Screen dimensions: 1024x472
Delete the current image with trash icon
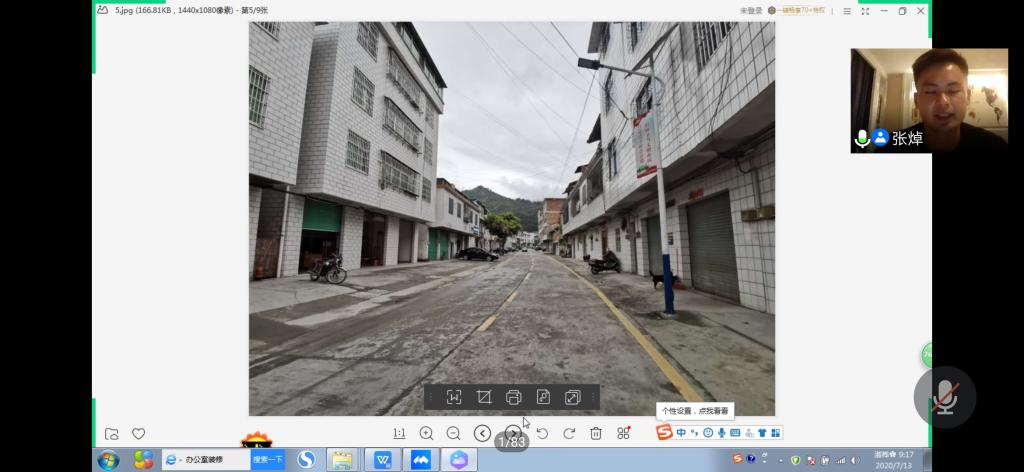pyautogui.click(x=596, y=433)
